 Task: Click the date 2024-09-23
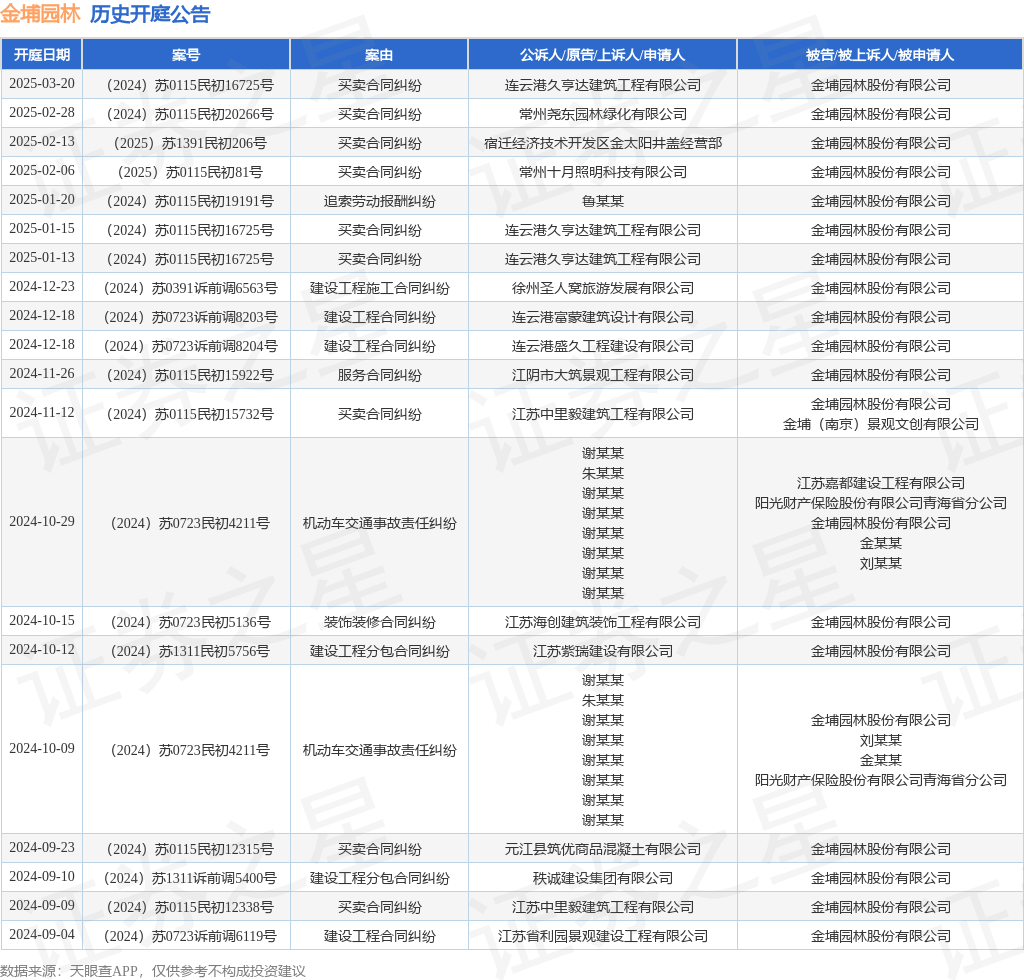pyautogui.click(x=42, y=847)
